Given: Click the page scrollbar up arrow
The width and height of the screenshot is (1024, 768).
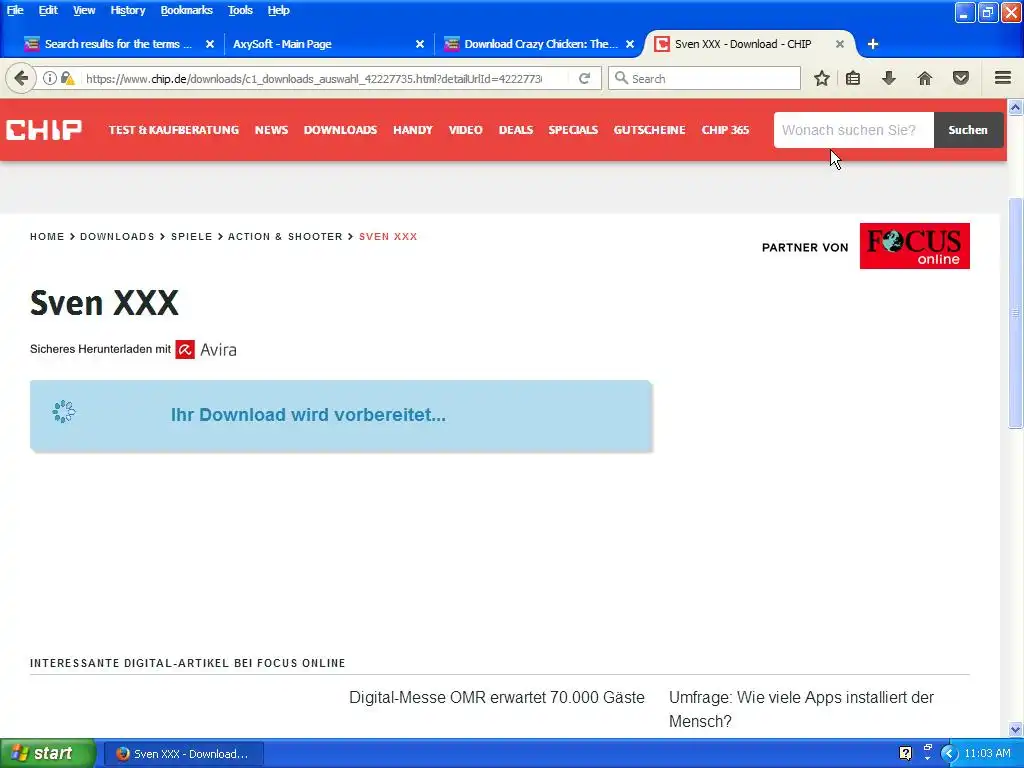Looking at the screenshot, I should click(1015, 106).
